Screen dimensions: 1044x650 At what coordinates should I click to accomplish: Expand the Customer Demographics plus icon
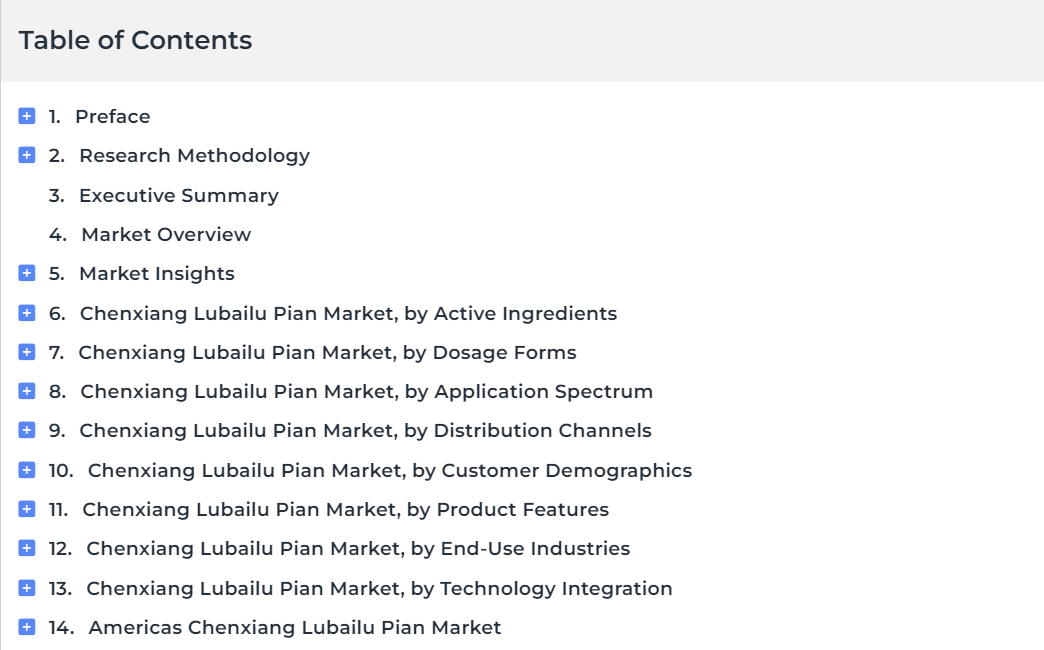coord(27,470)
